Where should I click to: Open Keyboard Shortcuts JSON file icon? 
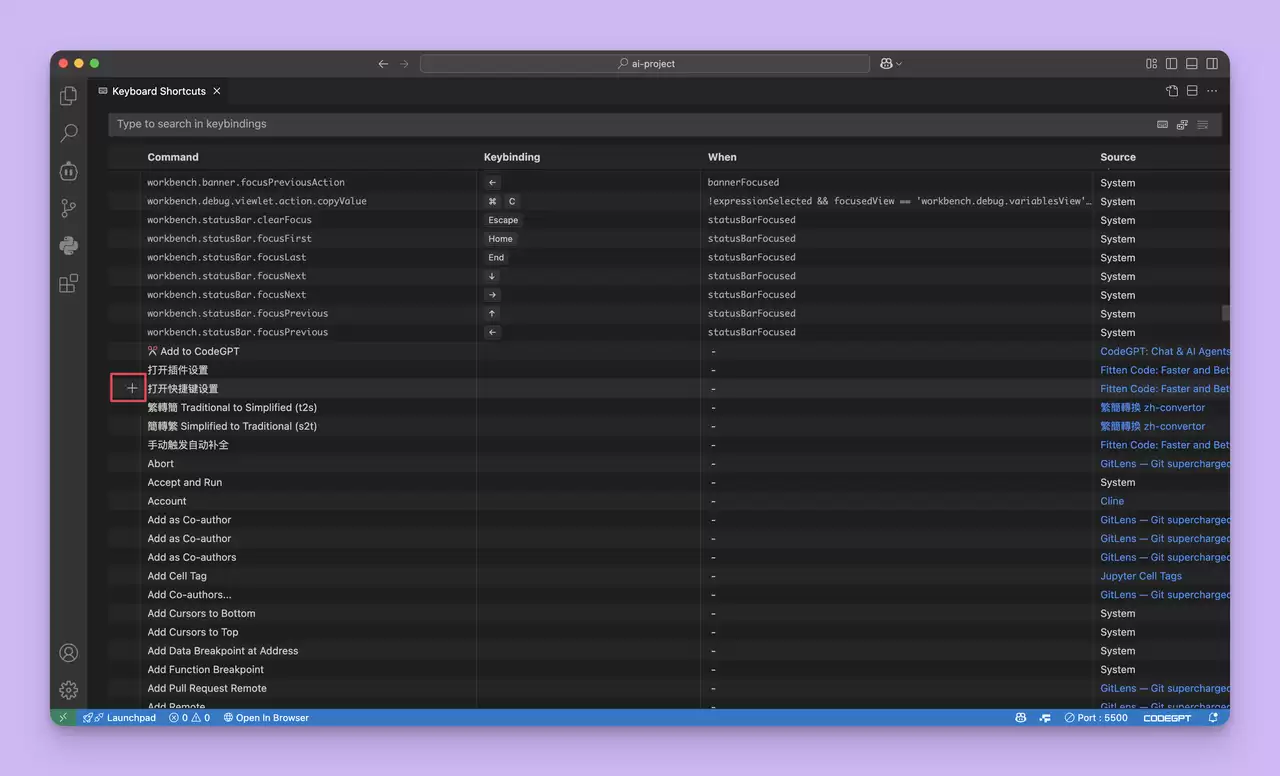1172,91
